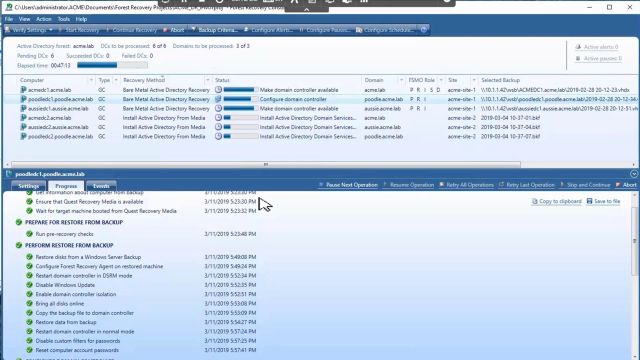Open Site column filter dropdown
This screenshot has width=640, height=360.
coord(473,80)
